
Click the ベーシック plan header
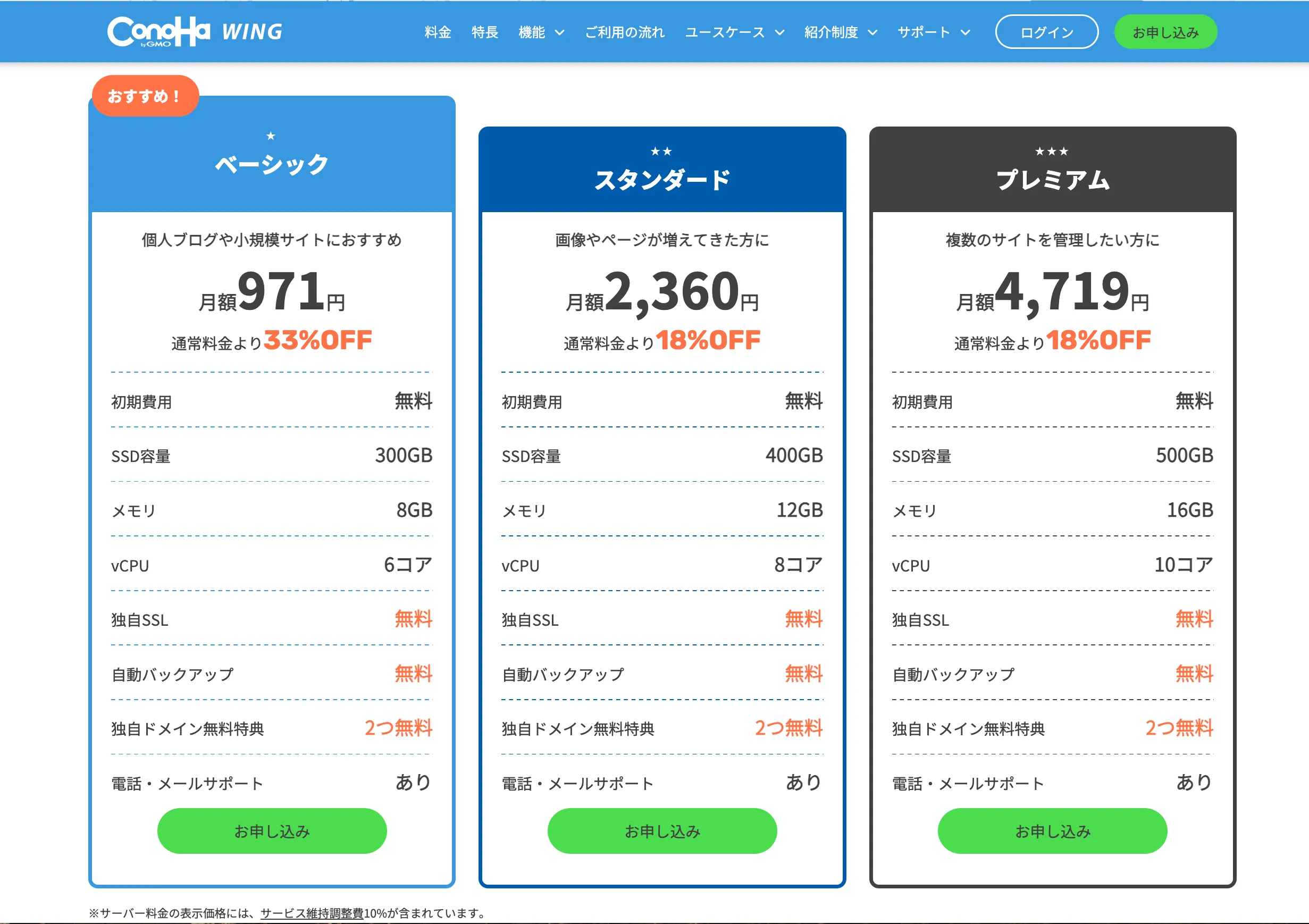[272, 164]
